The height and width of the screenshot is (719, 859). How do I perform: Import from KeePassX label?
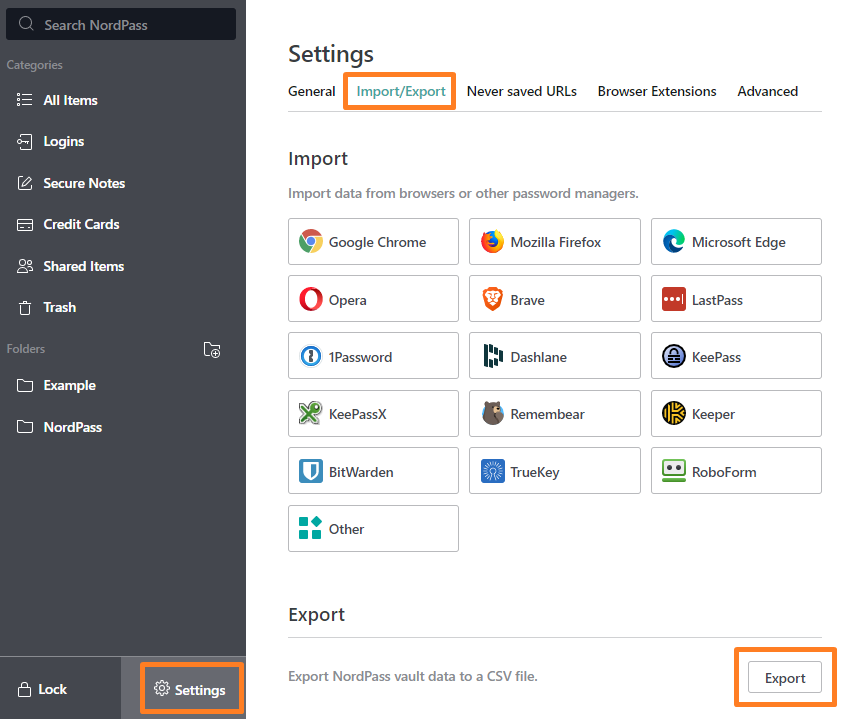point(357,414)
